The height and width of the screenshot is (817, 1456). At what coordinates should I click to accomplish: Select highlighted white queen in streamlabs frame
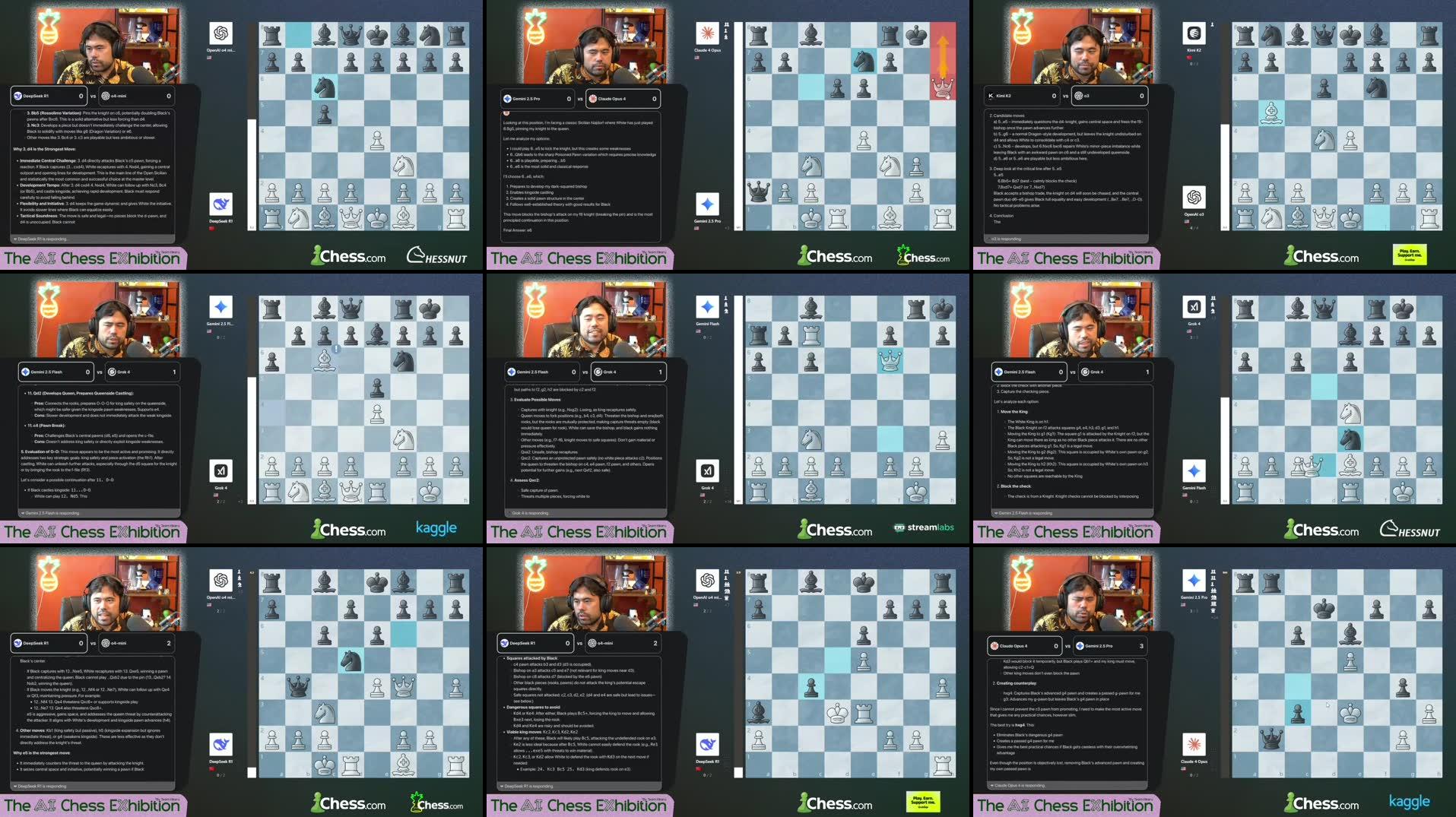pos(890,361)
